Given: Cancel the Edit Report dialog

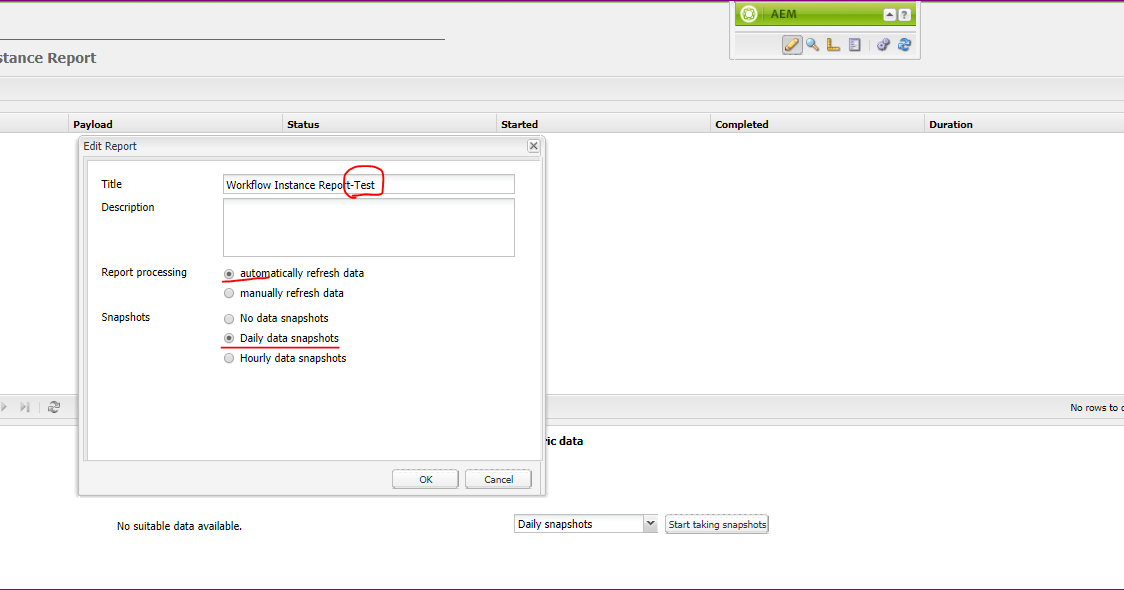Looking at the screenshot, I should click(498, 478).
